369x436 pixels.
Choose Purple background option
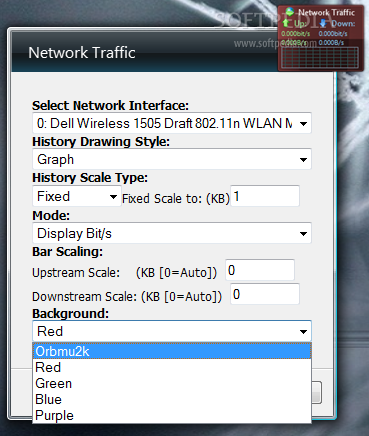[x=172, y=415]
